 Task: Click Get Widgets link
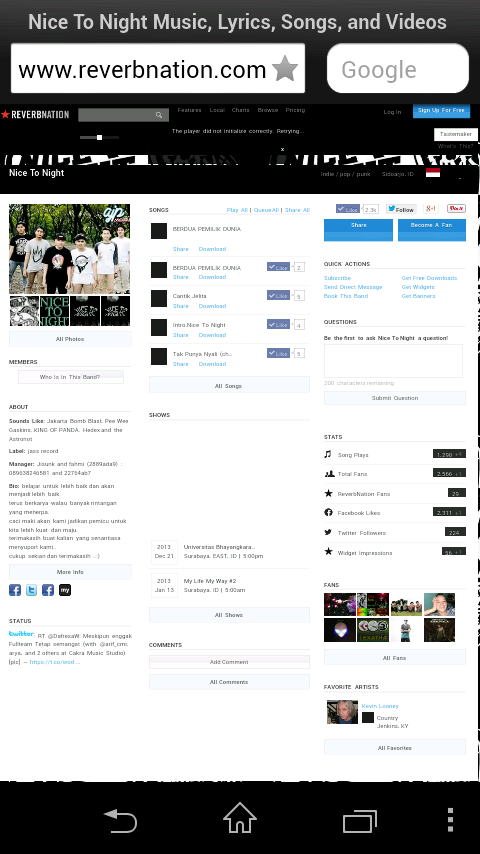click(x=418, y=287)
